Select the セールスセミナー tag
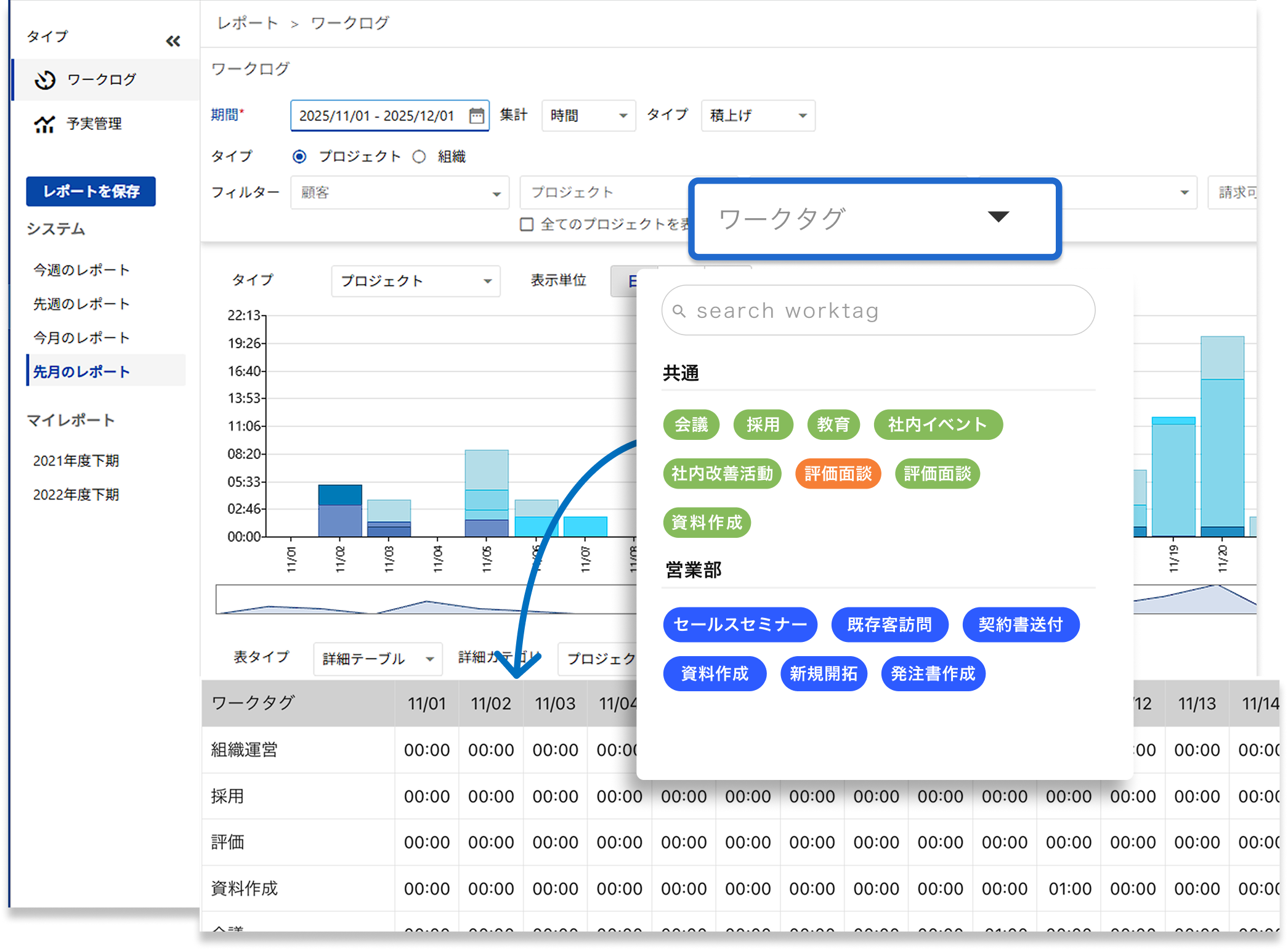Viewport: 1288px width, 950px height. (x=740, y=625)
